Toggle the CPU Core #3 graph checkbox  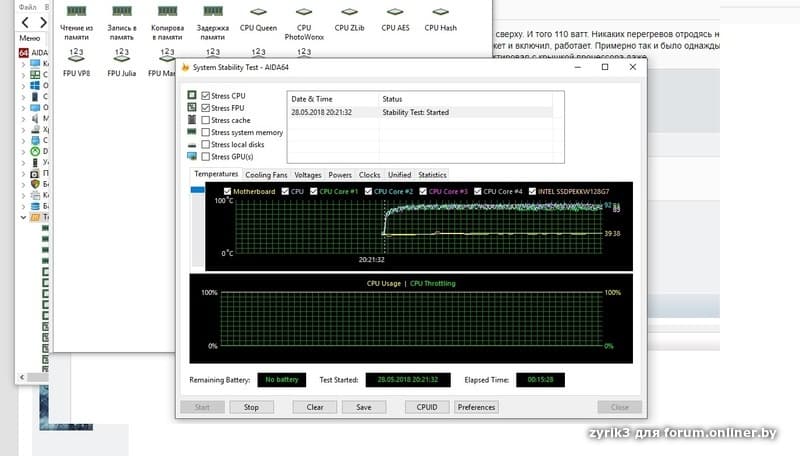pos(423,191)
